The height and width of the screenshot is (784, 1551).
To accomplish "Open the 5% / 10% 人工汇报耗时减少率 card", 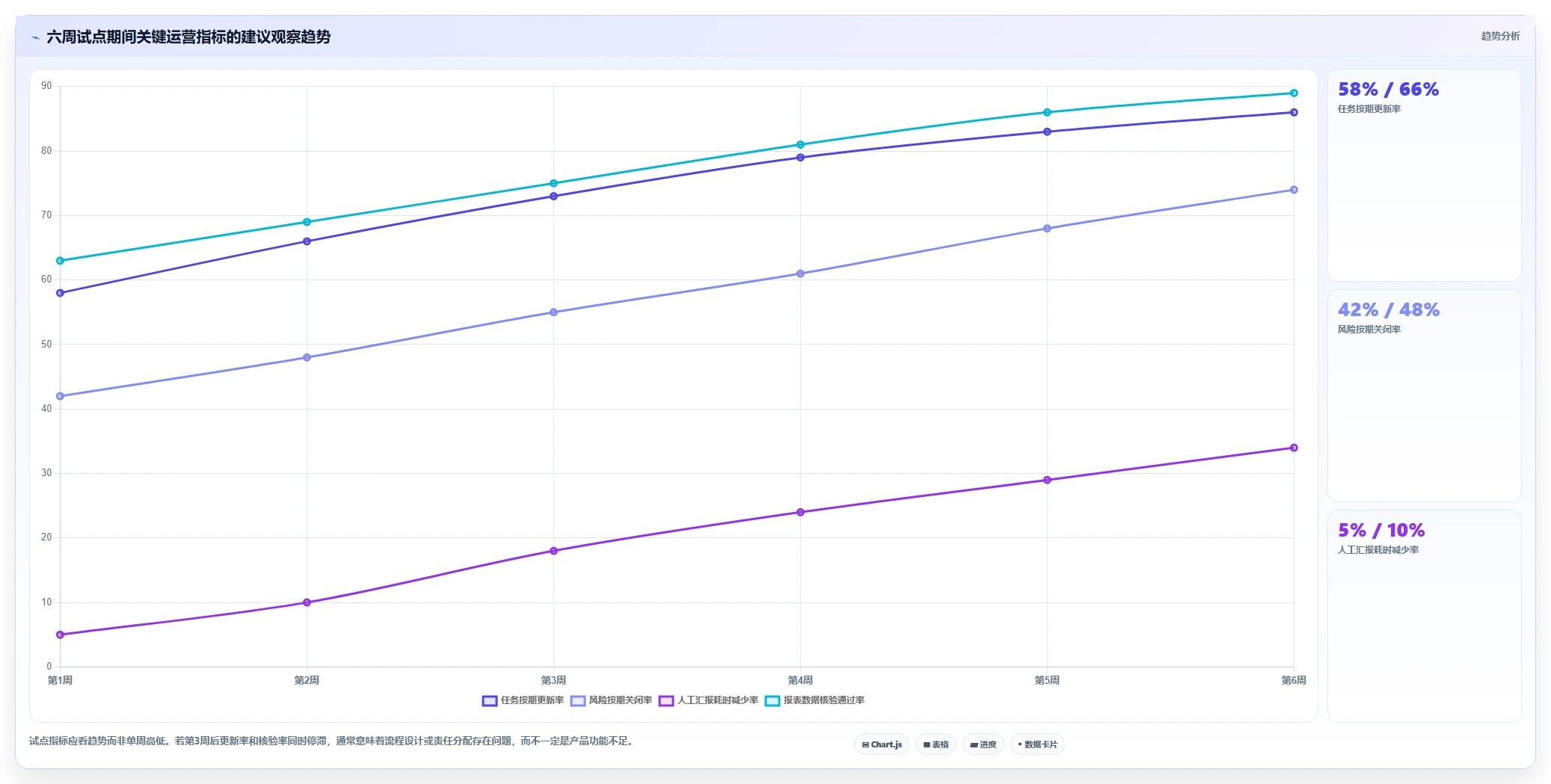I will (x=1424, y=617).
